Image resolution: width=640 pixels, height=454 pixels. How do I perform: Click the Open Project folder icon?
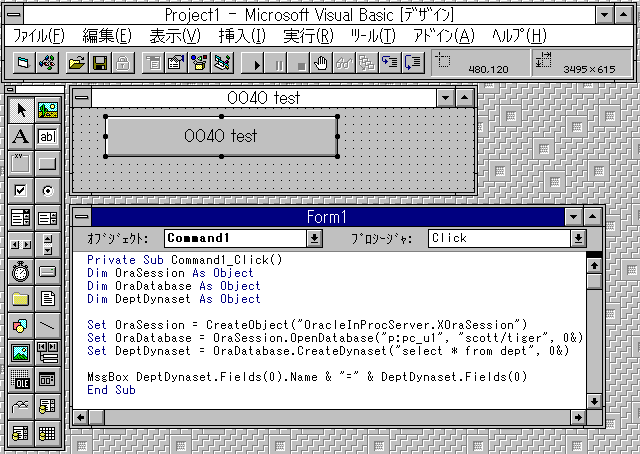(76, 63)
